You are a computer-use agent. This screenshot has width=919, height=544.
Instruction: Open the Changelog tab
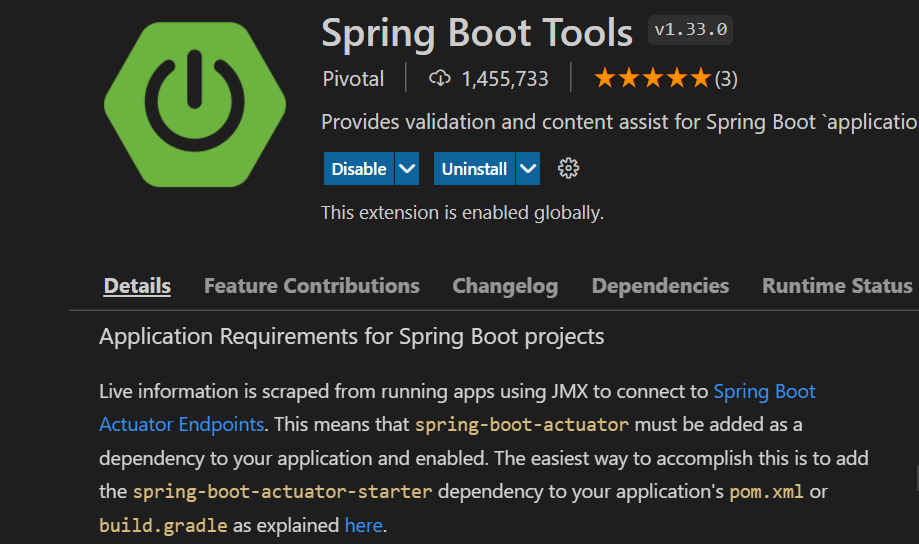tap(505, 286)
